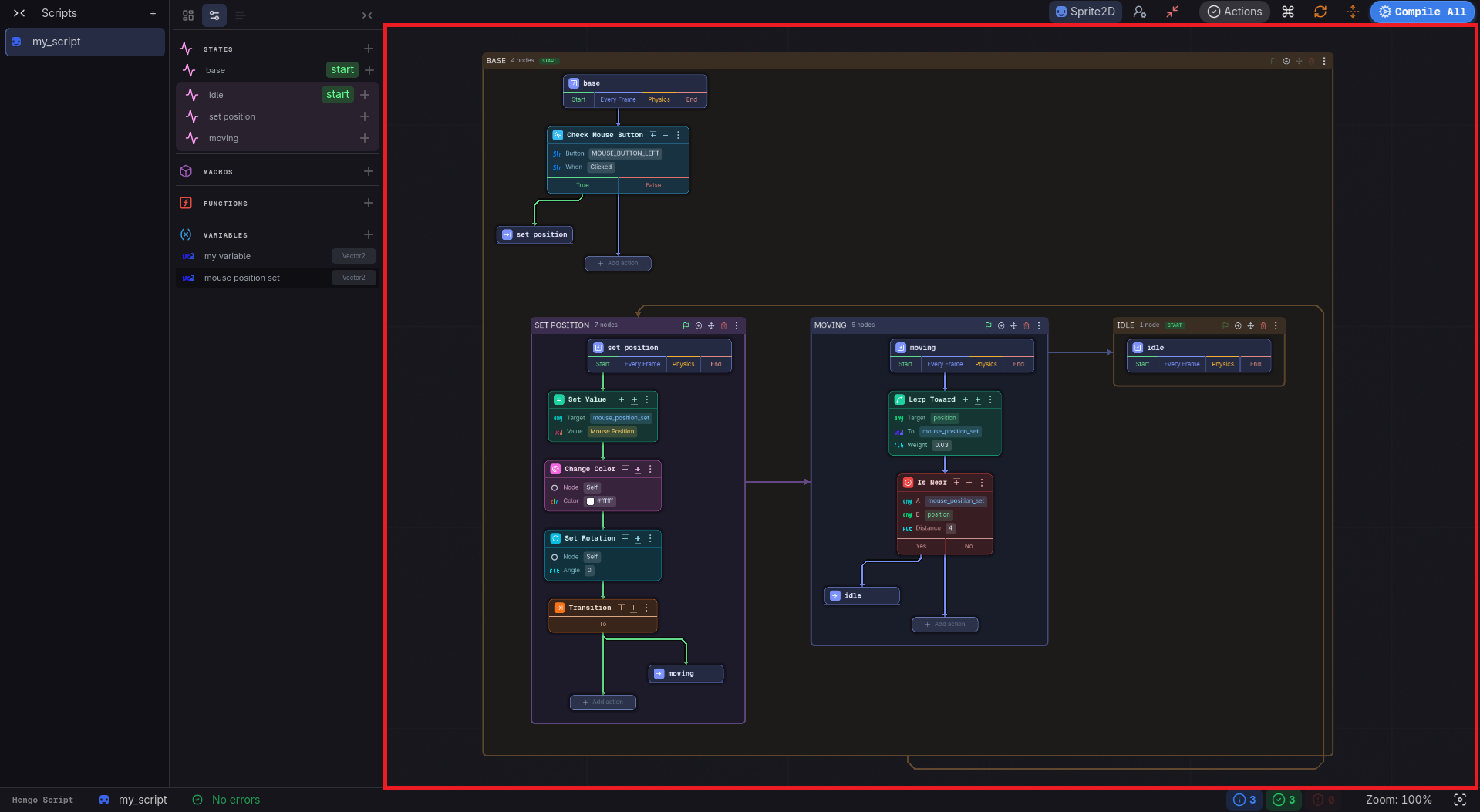1480x812 pixels.
Task: Click the Angle 0 field in Set Rotation
Action: coord(589,571)
